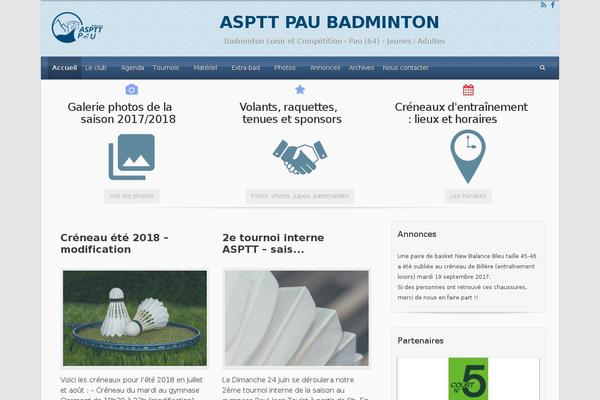Click the large photo gallery icon
The height and width of the screenshot is (400, 600).
[x=132, y=157]
